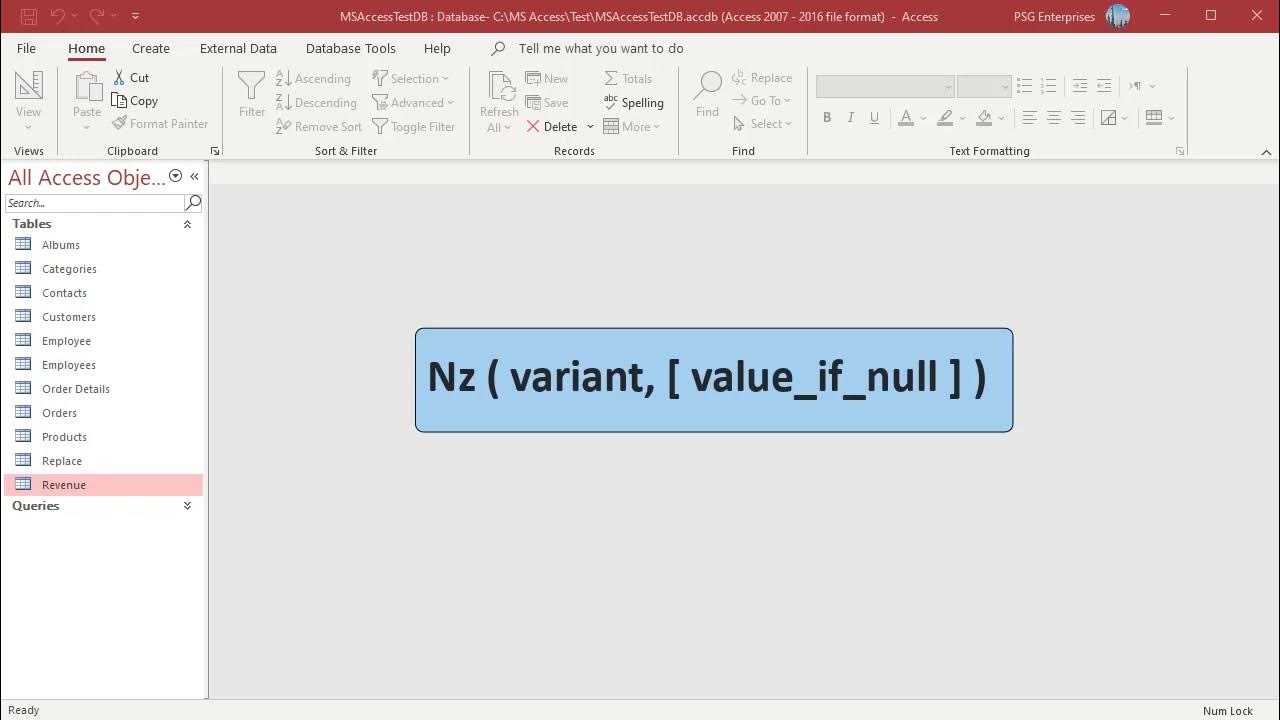Image resolution: width=1280 pixels, height=720 pixels.
Task: Click the align right icon
Action: click(1077, 118)
